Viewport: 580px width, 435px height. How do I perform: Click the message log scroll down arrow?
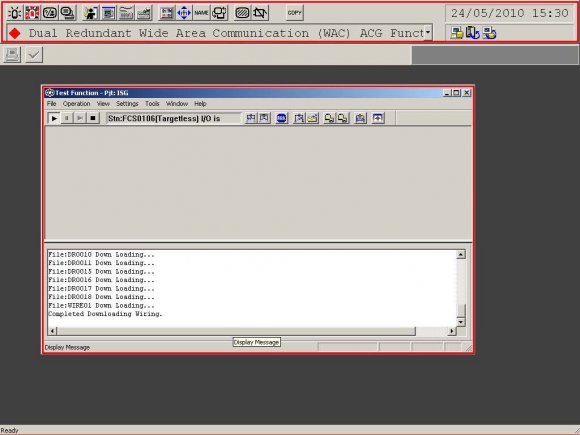(x=461, y=322)
